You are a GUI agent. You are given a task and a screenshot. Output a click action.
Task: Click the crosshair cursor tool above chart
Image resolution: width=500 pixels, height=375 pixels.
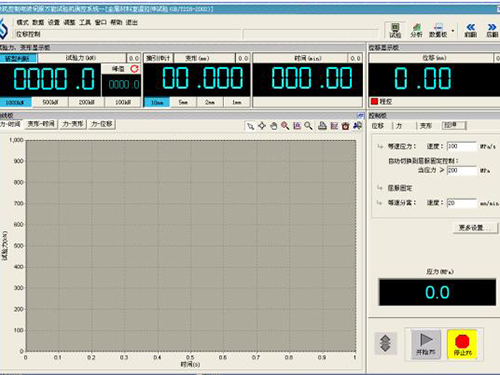click(262, 126)
